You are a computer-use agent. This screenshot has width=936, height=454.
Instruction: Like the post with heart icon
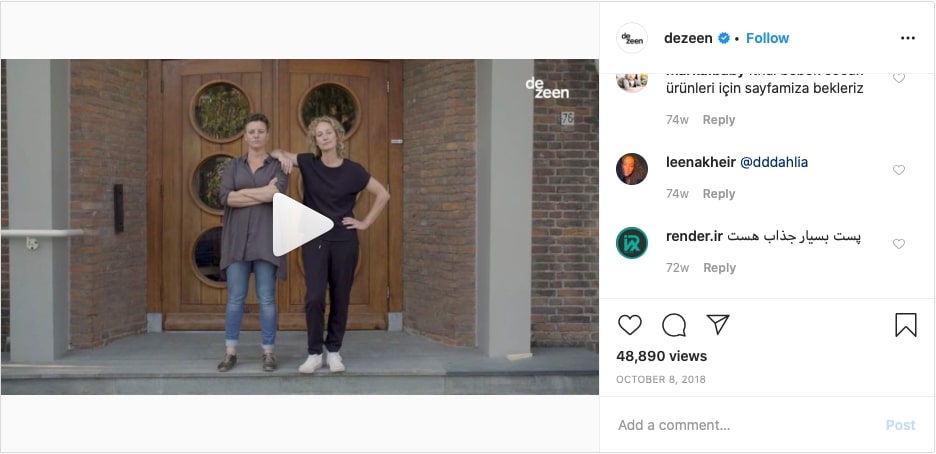629,325
